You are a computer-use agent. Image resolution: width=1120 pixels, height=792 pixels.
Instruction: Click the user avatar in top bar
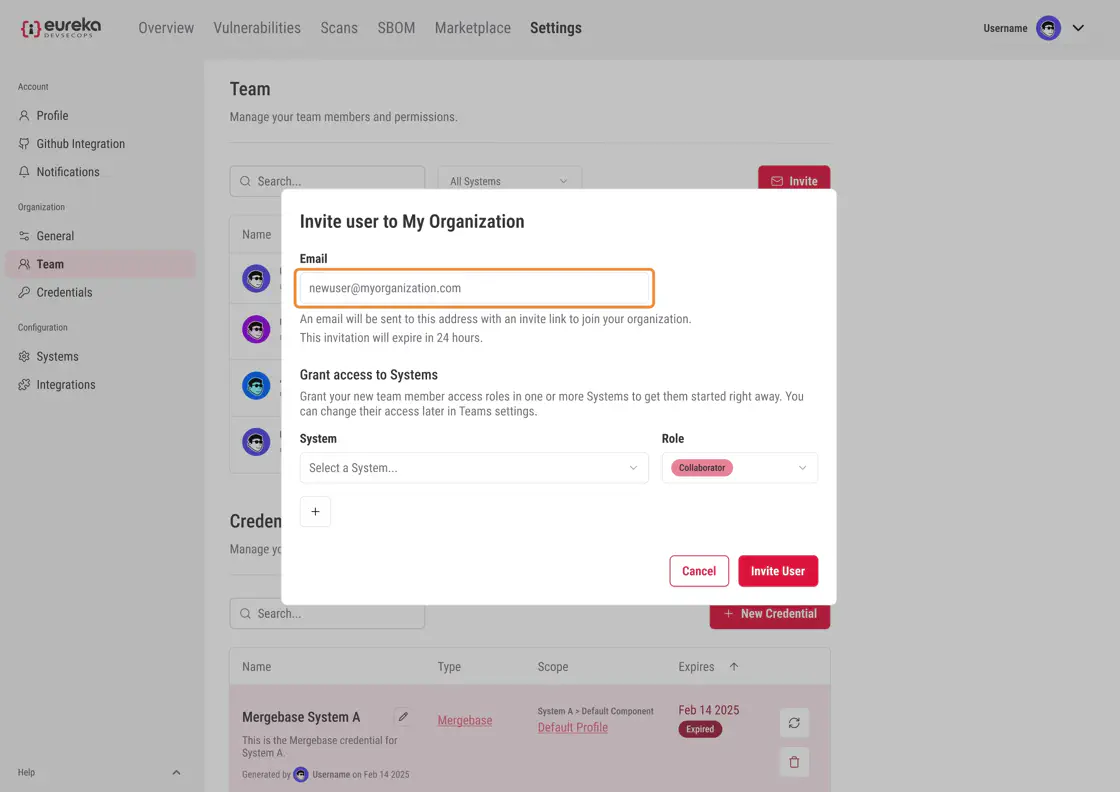coord(1048,28)
